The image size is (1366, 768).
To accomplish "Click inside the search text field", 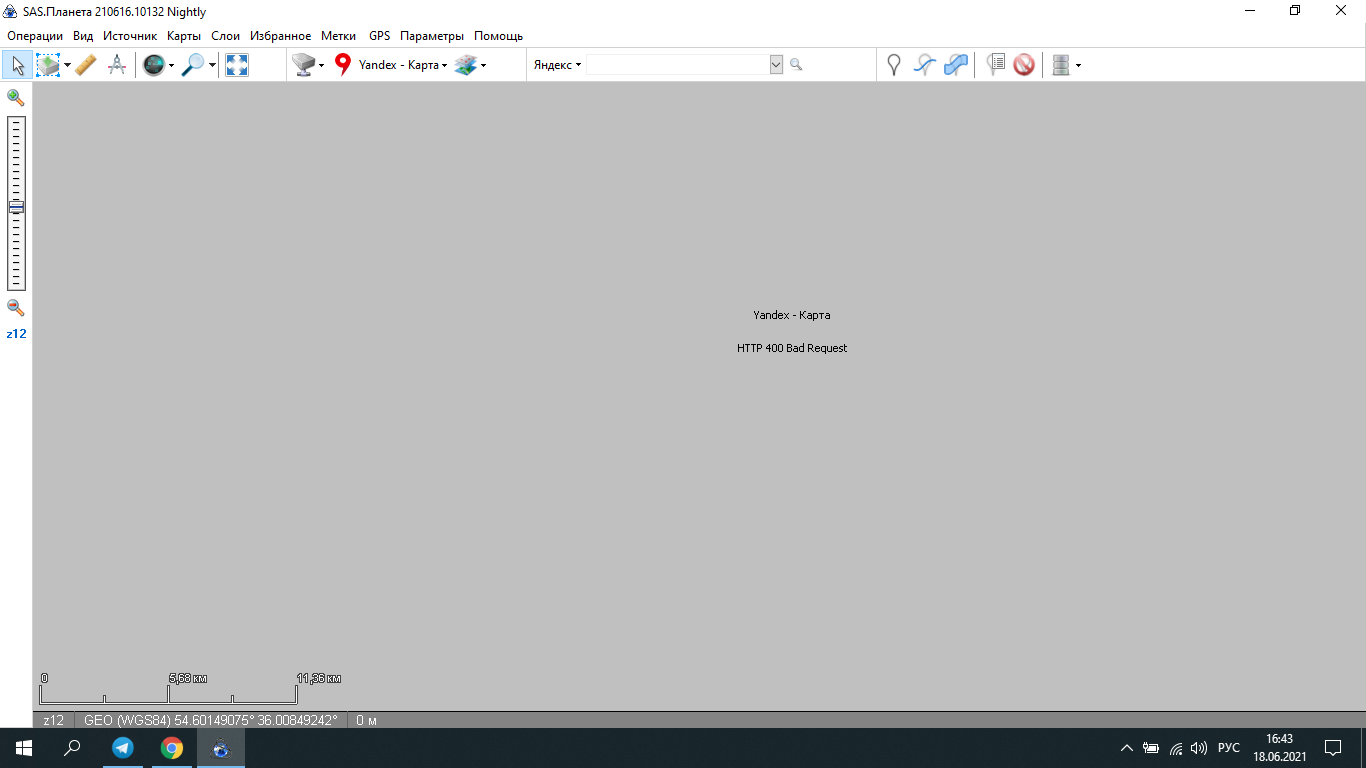I will (x=677, y=65).
